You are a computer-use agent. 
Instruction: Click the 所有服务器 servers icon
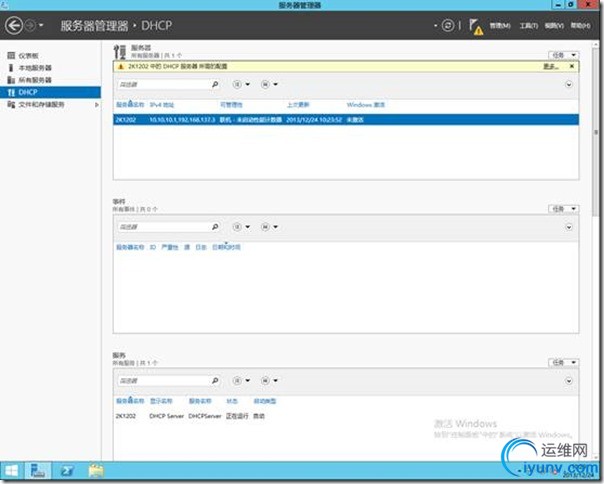11,80
